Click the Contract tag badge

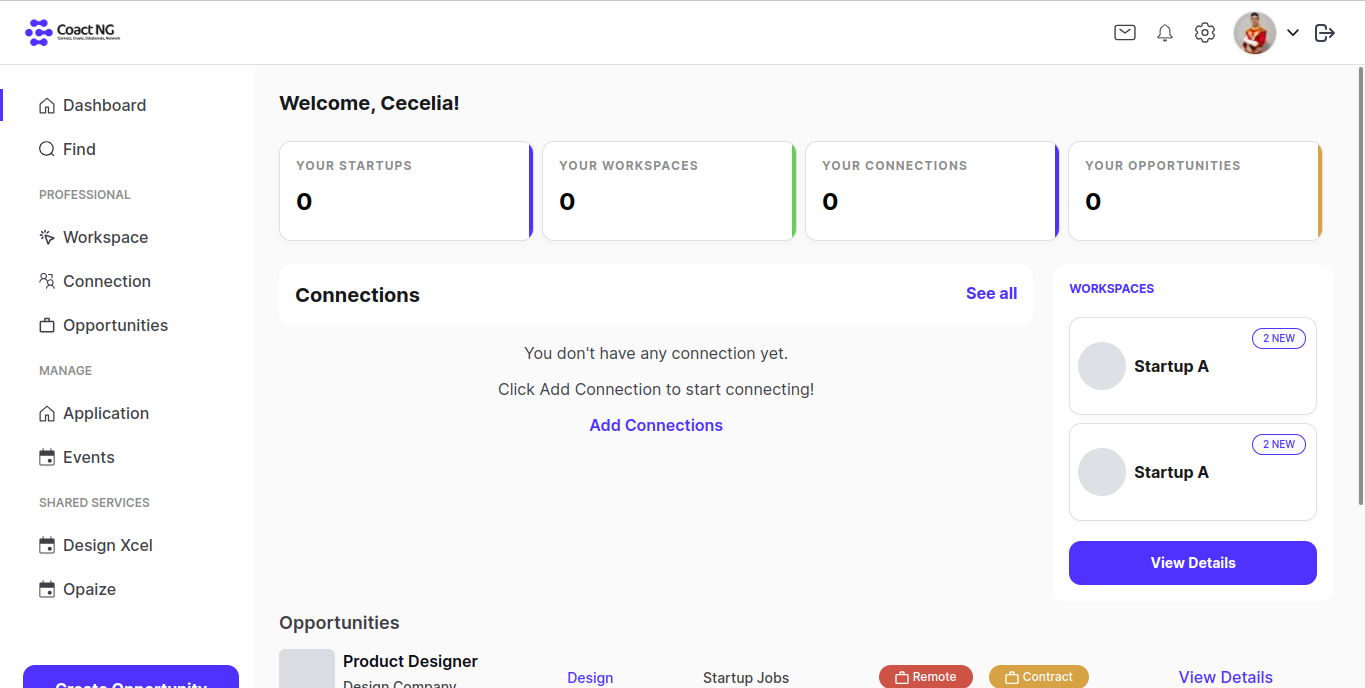coord(1039,677)
